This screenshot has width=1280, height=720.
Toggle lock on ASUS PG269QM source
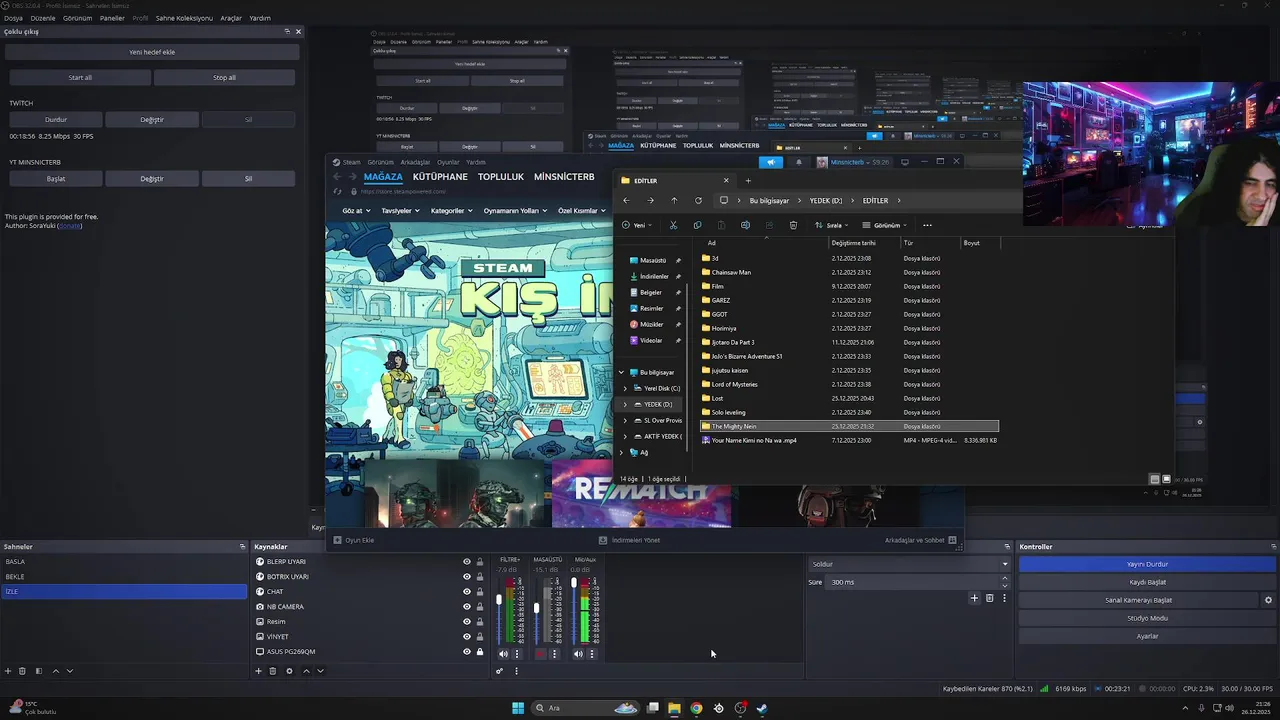coord(479,652)
